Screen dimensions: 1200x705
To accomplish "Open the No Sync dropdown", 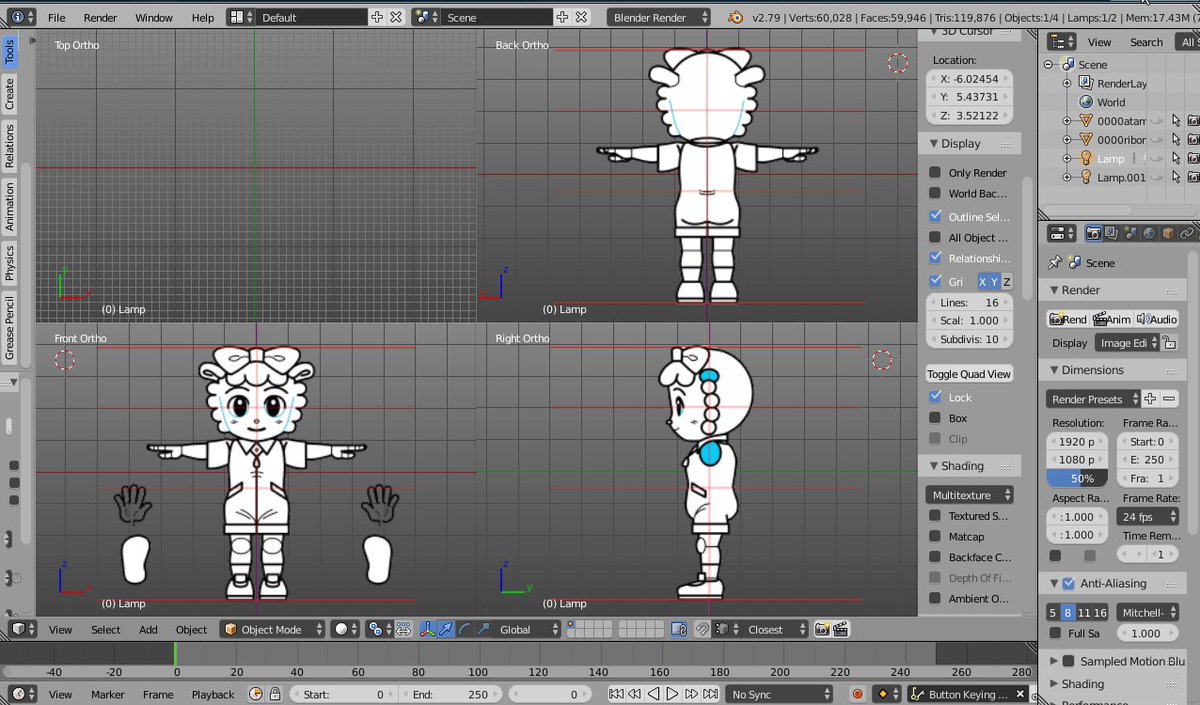I will pyautogui.click(x=781, y=694).
